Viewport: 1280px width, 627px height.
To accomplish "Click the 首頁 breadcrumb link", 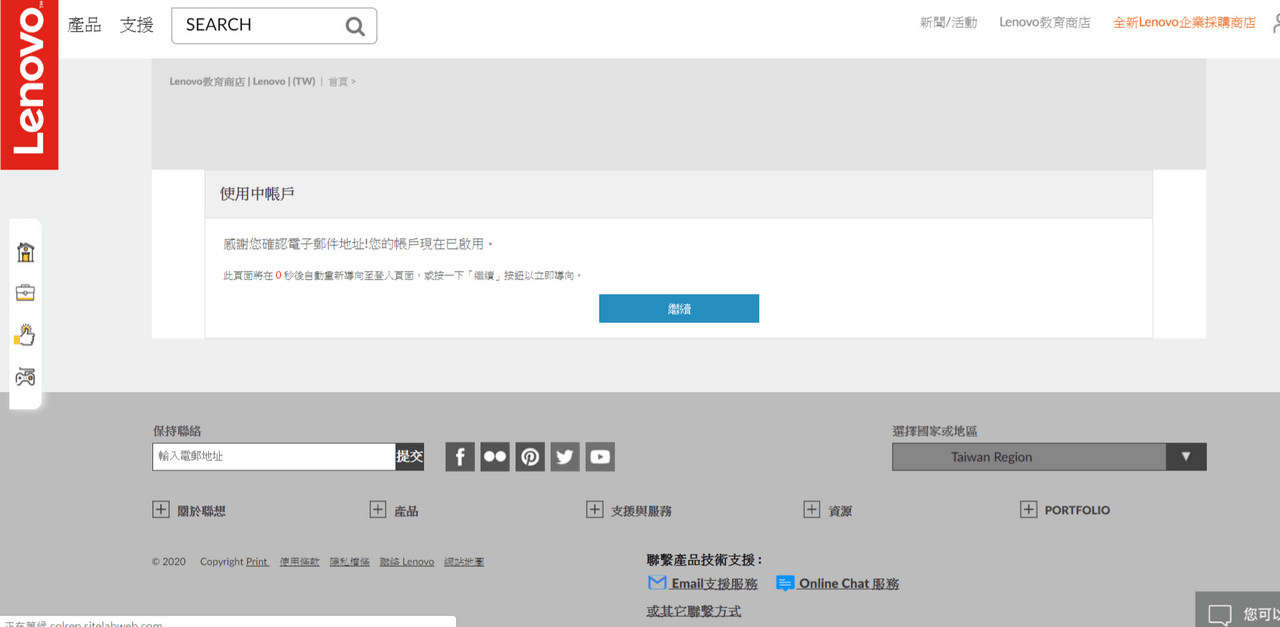I will 338,82.
